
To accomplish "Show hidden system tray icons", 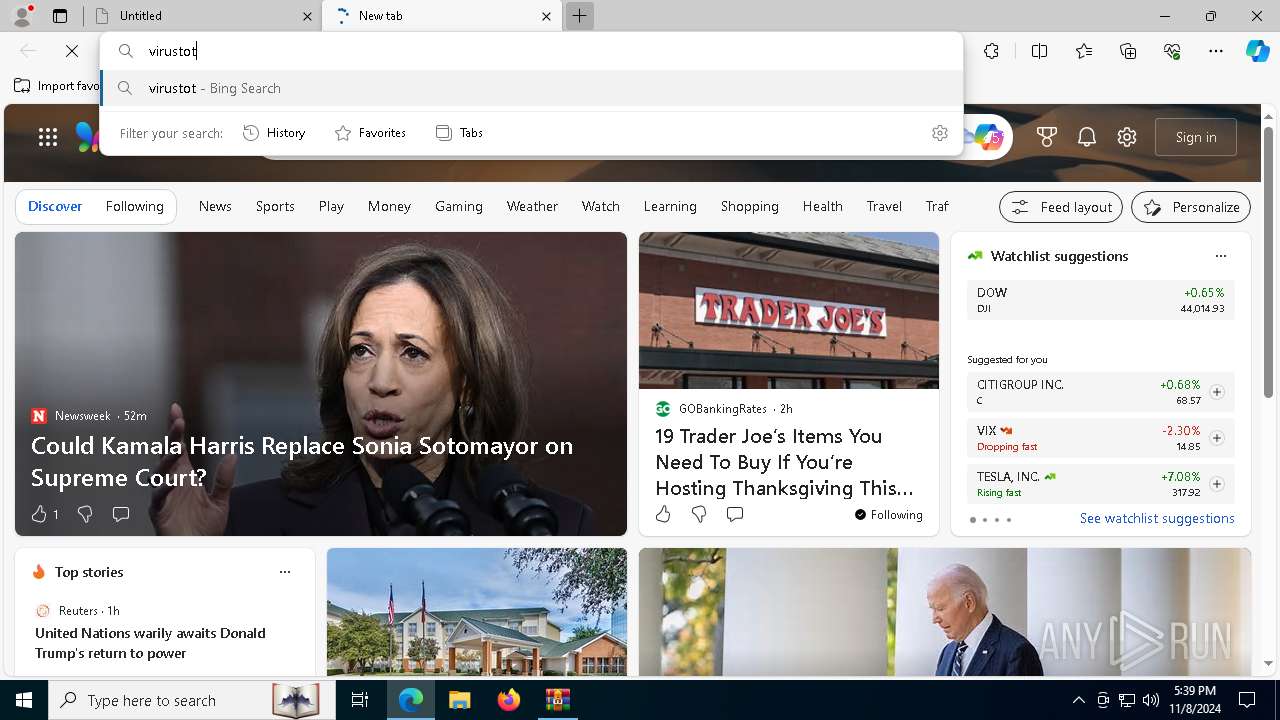I will click(x=1078, y=700).
